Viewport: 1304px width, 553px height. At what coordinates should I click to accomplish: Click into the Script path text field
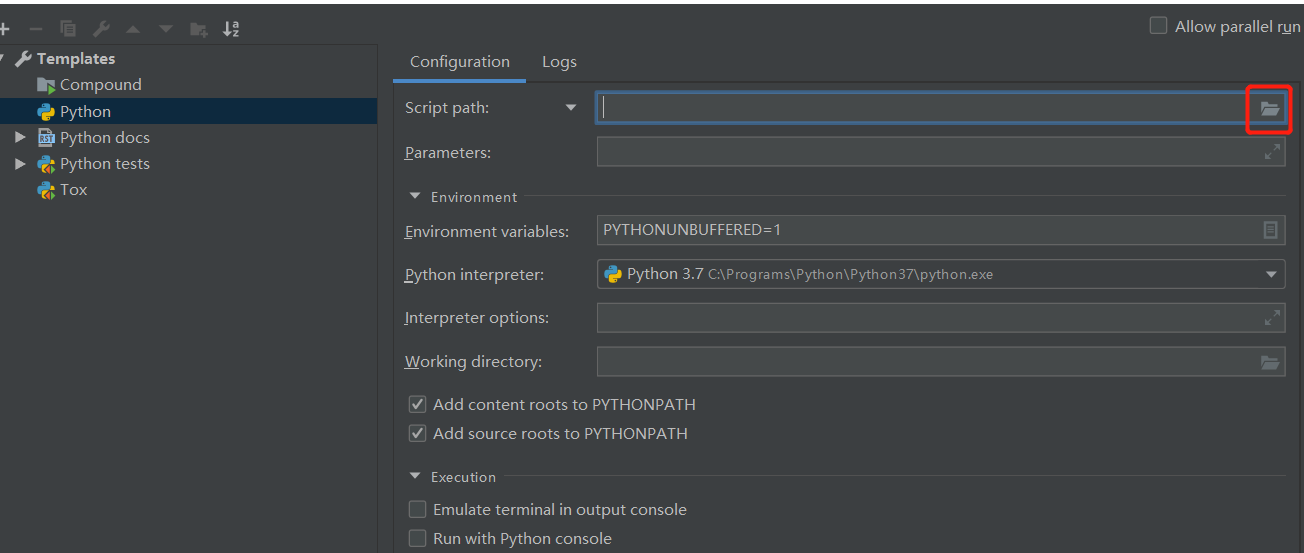pos(920,108)
